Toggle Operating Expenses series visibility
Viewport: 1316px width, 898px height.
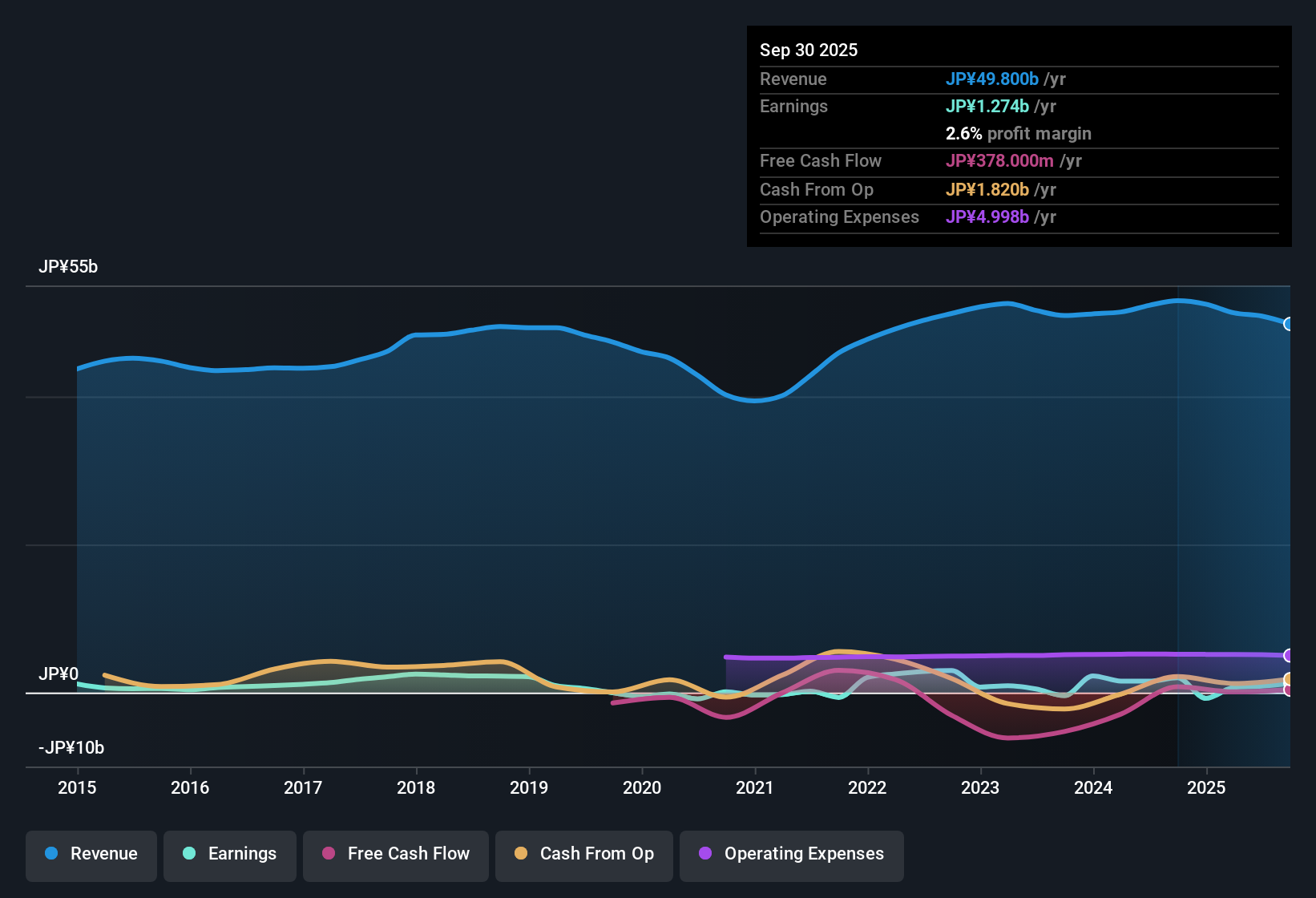[791, 854]
